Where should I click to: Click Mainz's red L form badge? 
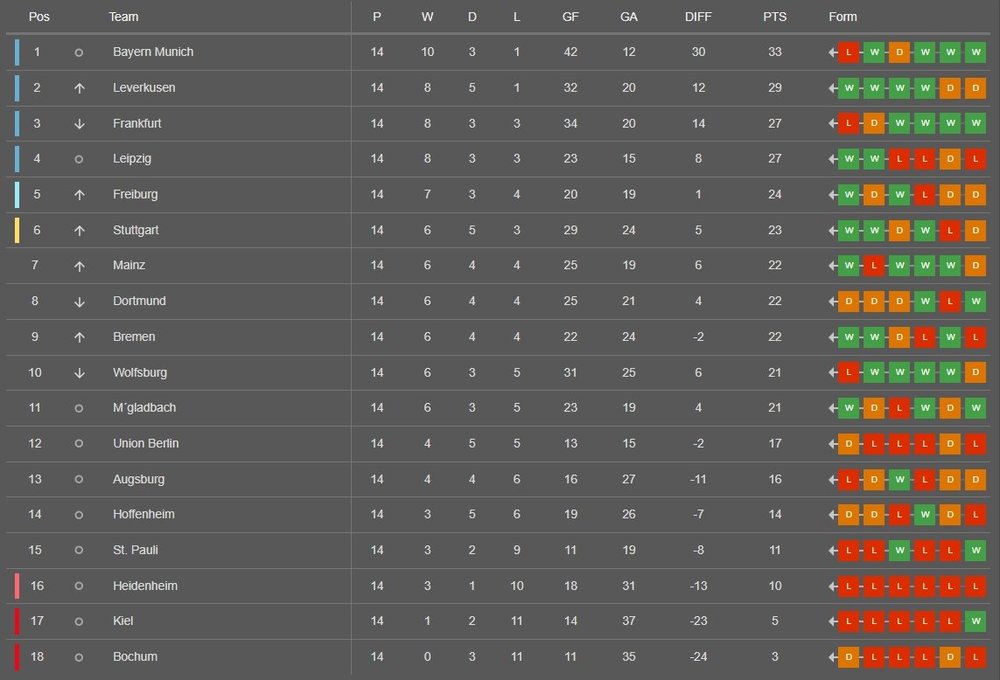pyautogui.click(x=874, y=266)
